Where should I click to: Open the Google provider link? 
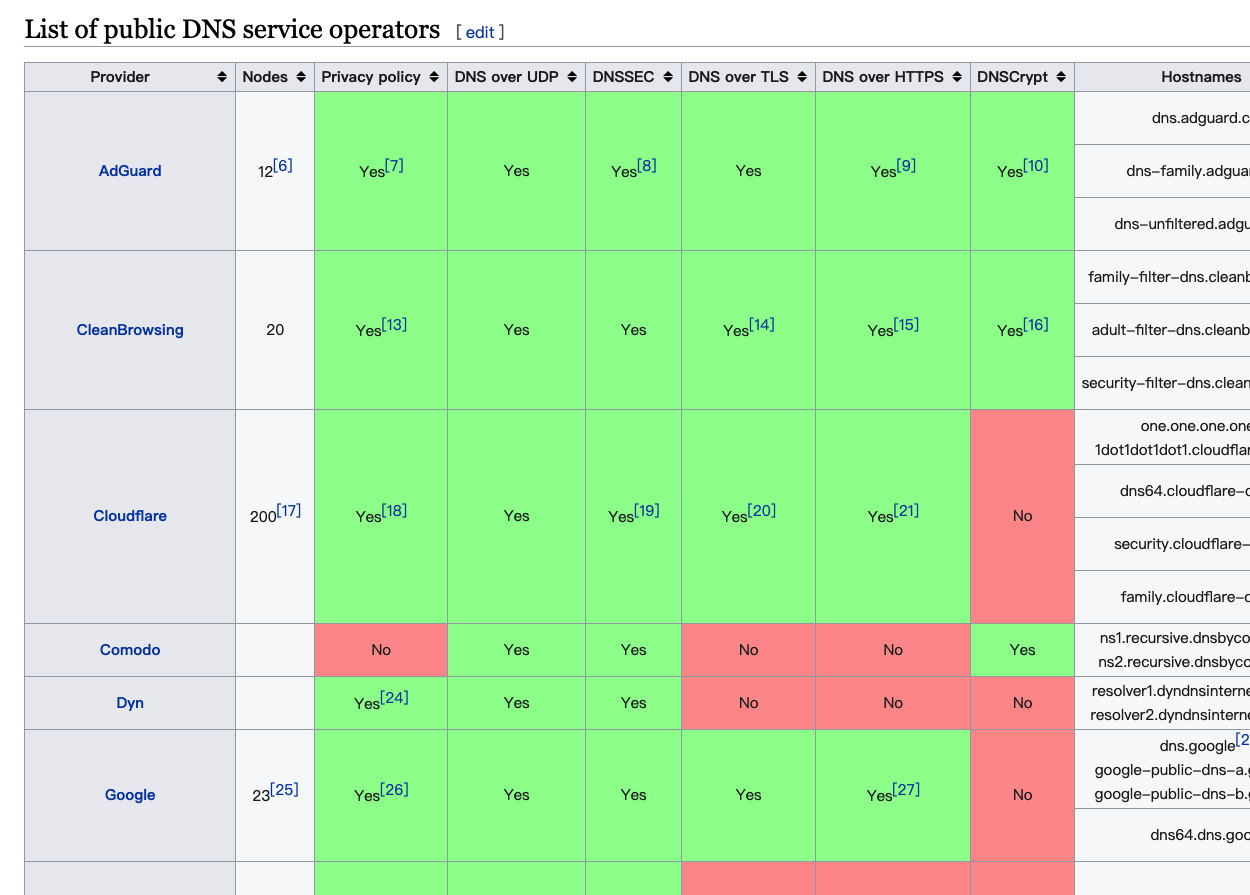[130, 795]
